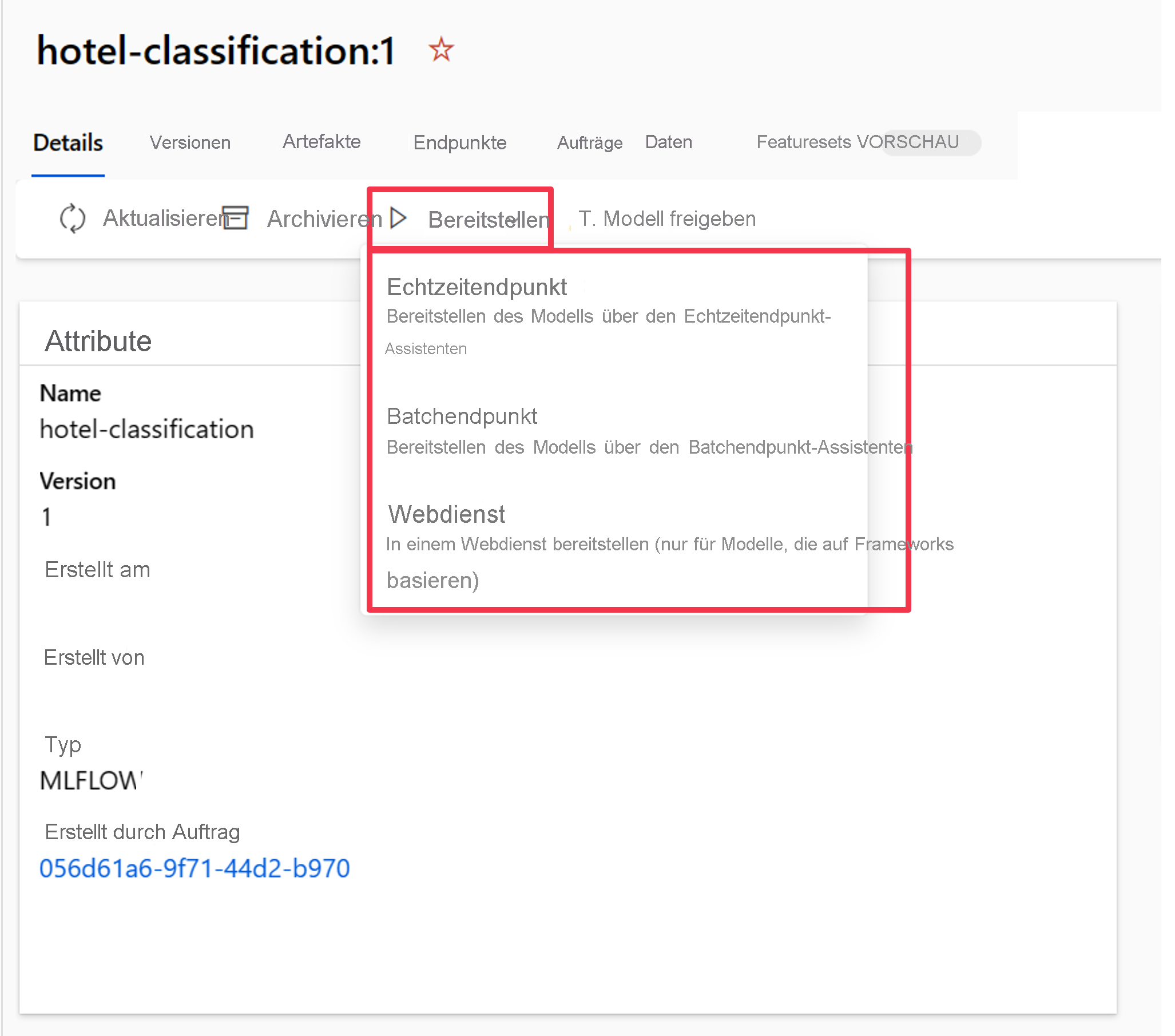Screen dimensions: 1175x1036
Task: Click the Aktualisieren refresh icon
Action: 71,219
